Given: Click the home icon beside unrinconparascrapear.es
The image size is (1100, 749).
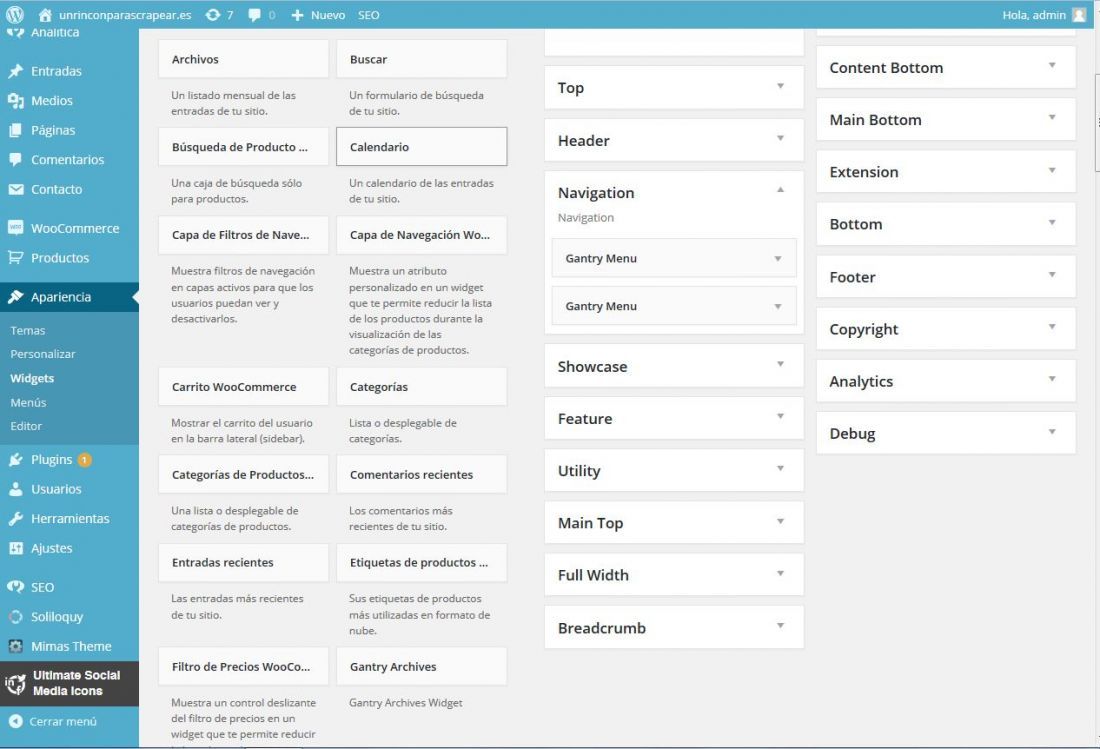Looking at the screenshot, I should click(x=45, y=15).
